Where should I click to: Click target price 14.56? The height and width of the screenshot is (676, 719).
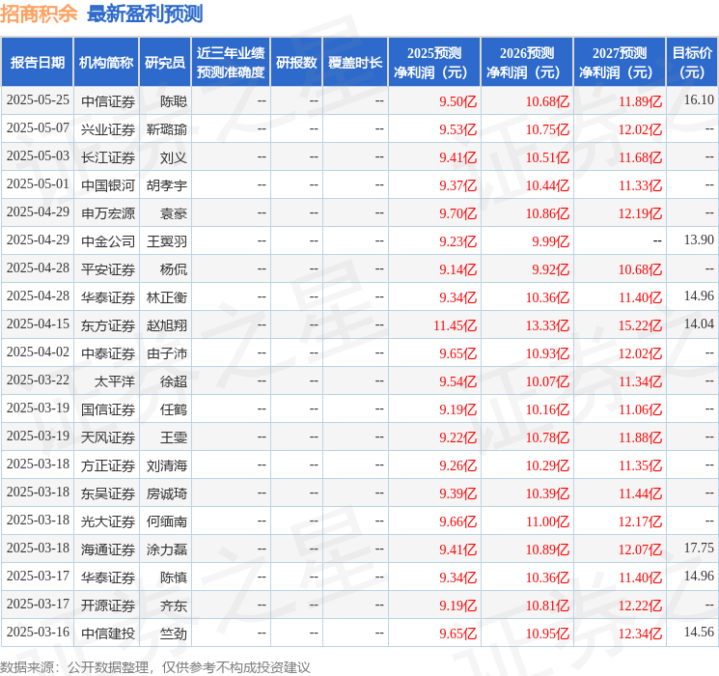click(x=699, y=632)
